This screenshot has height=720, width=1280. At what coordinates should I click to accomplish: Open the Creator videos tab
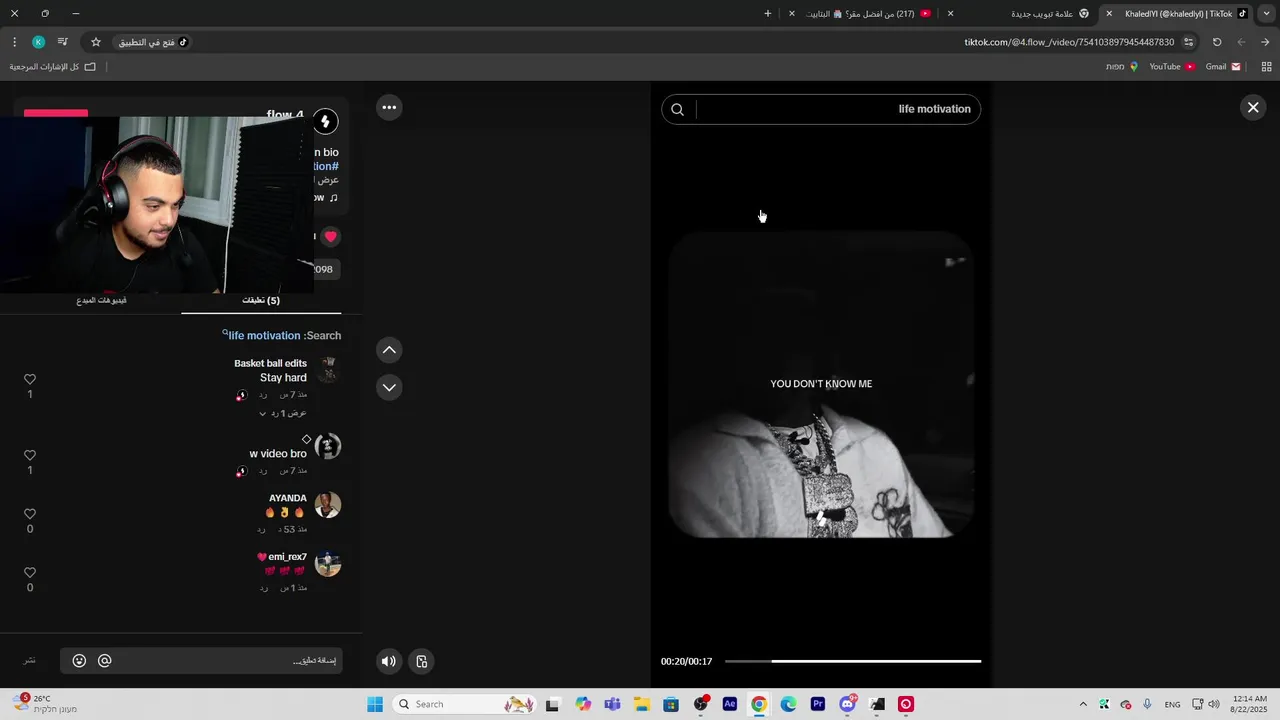pyautogui.click(x=101, y=300)
